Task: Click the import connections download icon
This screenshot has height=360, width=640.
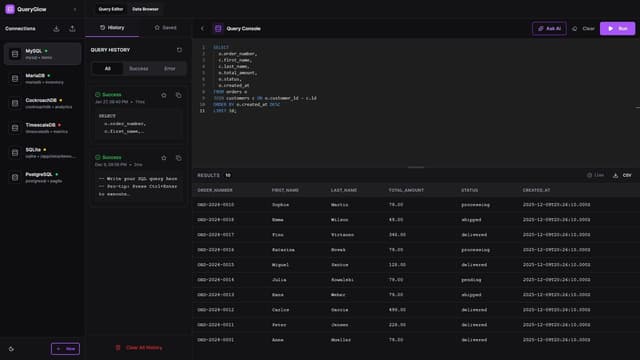Action: tap(56, 29)
